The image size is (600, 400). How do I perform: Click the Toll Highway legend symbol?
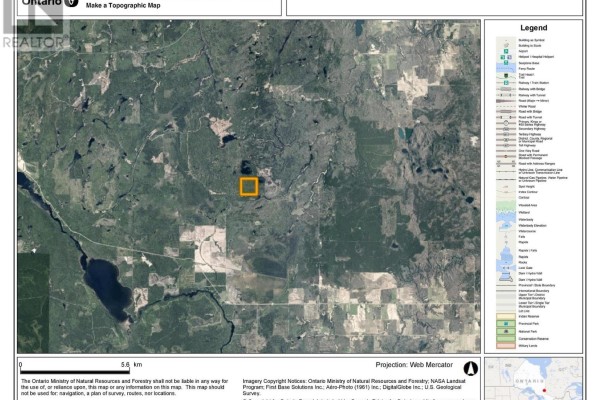[506, 145]
